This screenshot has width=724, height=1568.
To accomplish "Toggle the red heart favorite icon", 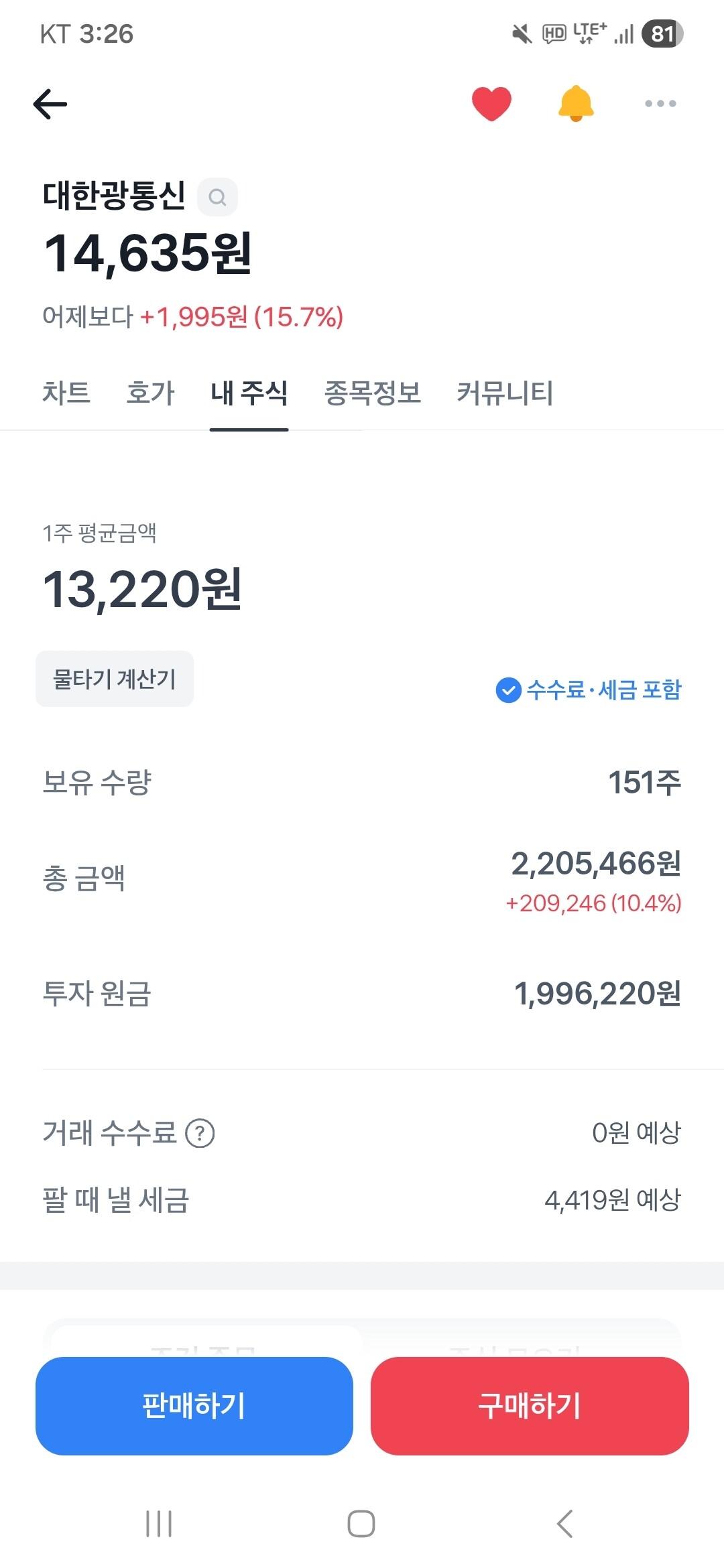I will [491, 104].
